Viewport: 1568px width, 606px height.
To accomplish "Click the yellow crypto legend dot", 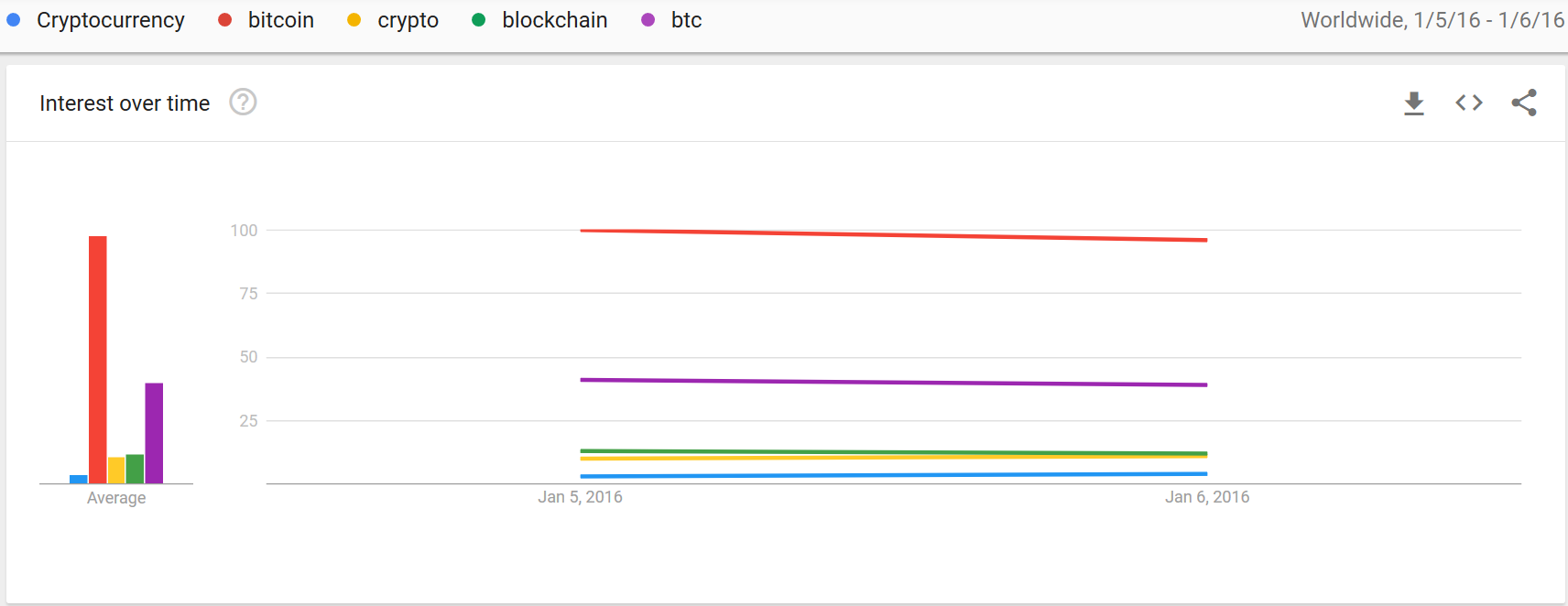I will (x=354, y=20).
